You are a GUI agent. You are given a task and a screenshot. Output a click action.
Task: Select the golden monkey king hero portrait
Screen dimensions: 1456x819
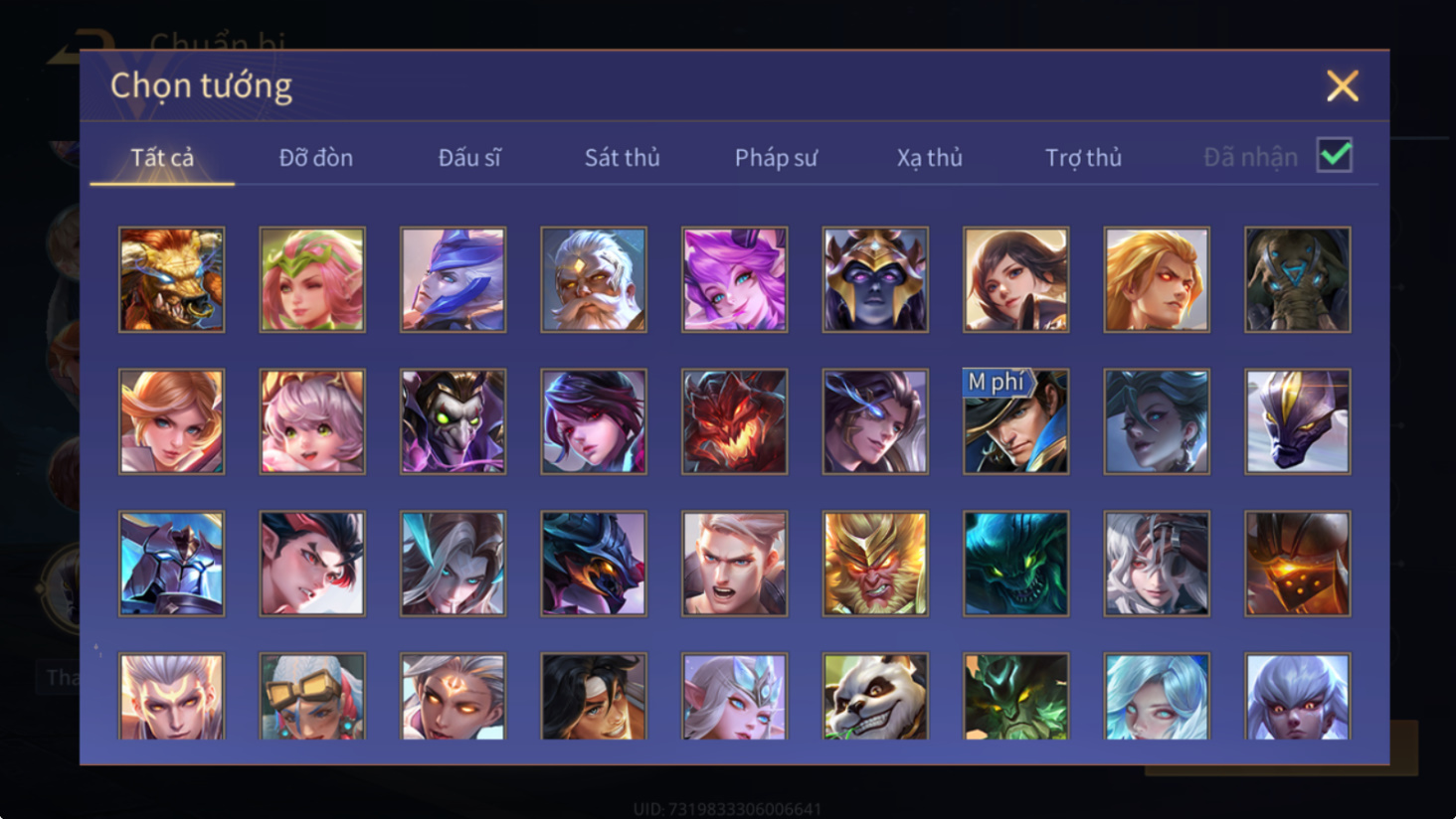(x=875, y=564)
